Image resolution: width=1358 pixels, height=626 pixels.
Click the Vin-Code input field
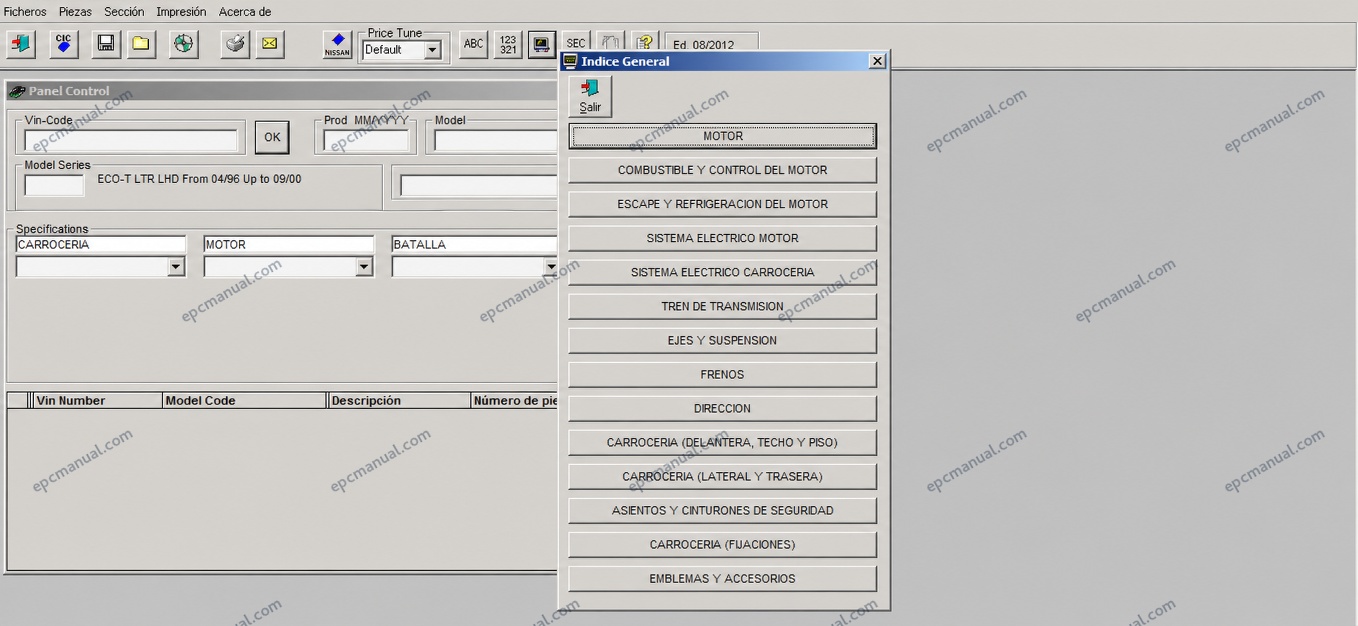131,140
